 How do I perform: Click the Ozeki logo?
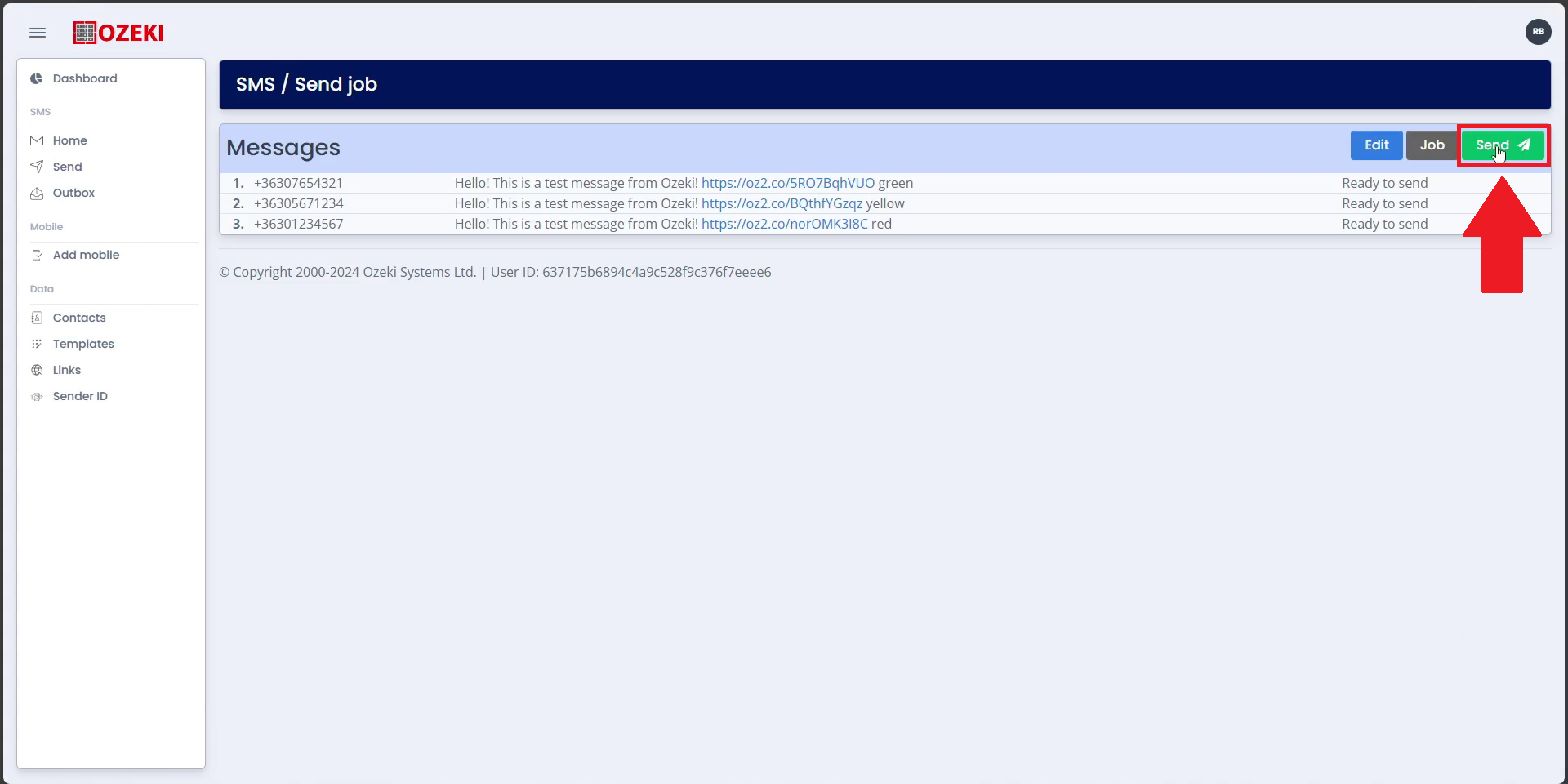click(118, 33)
